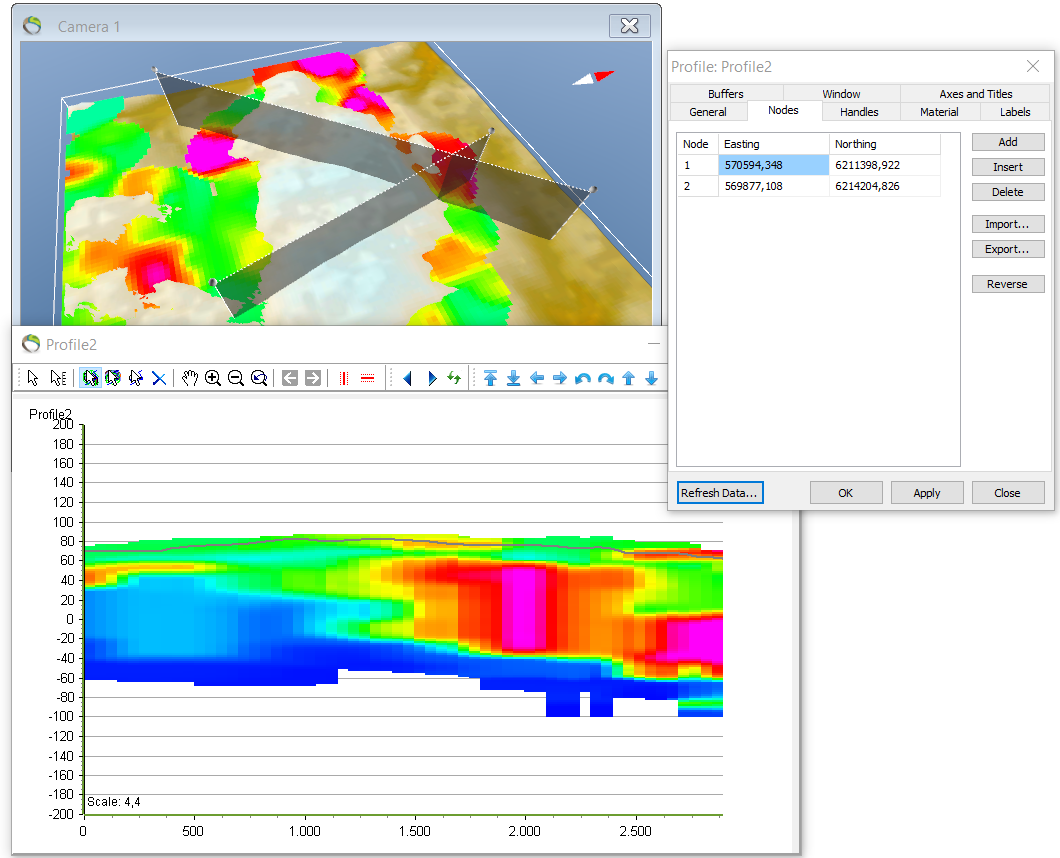Select the arrow pointer tool

(33, 378)
